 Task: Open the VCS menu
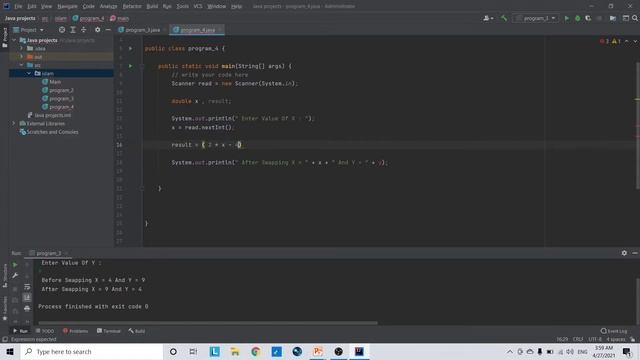tap(198, 6)
